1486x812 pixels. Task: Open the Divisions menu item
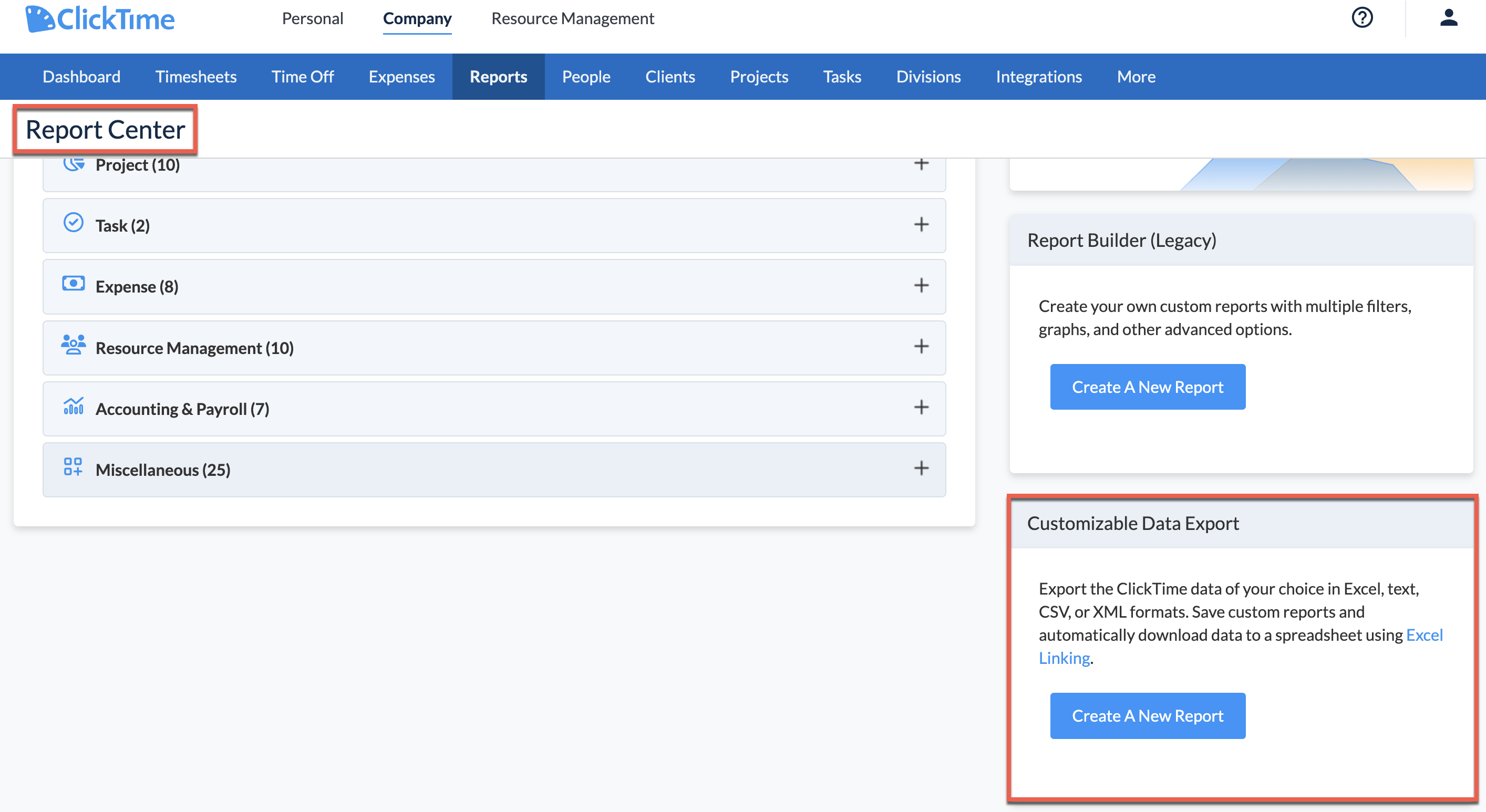pos(929,77)
